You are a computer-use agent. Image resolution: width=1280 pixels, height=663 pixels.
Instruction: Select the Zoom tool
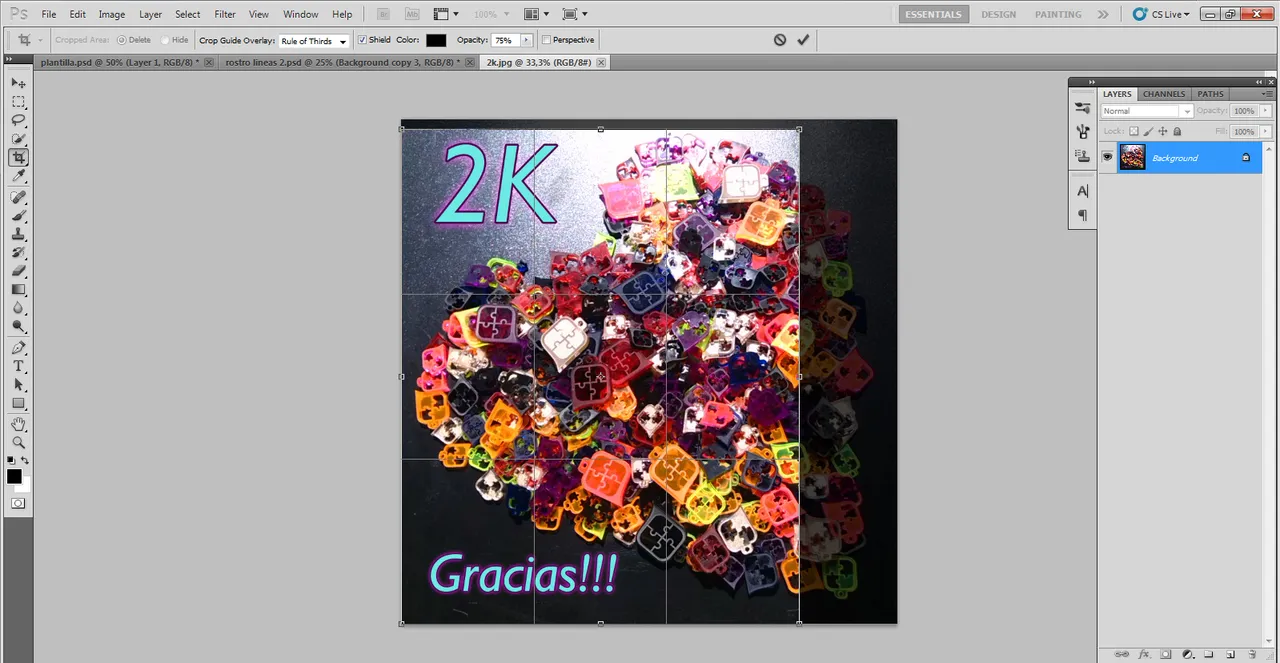[x=18, y=442]
